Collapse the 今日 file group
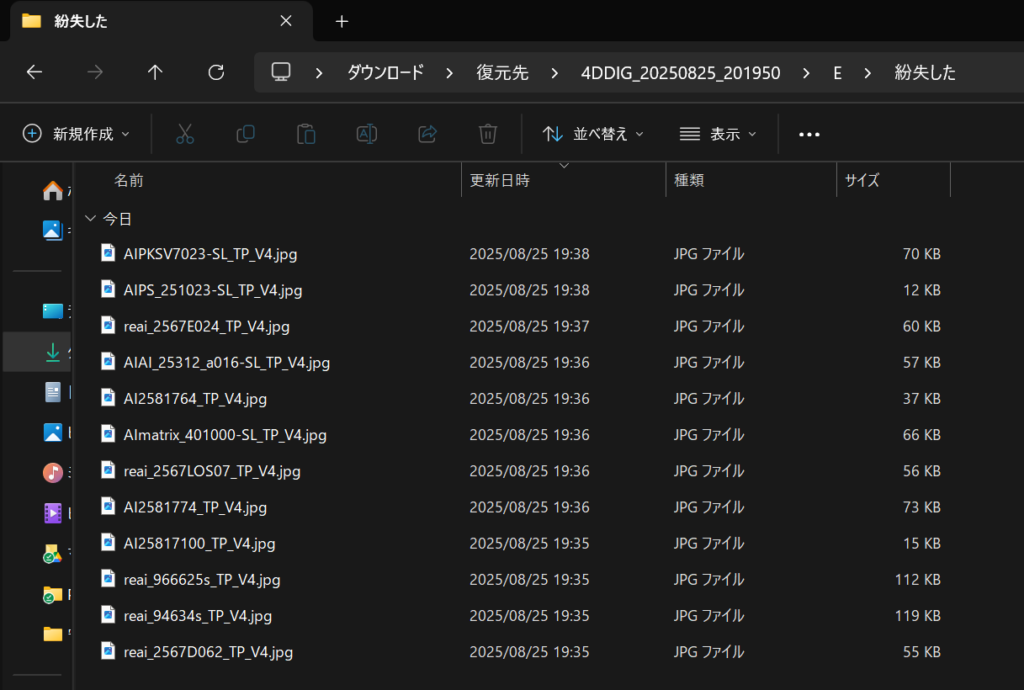Screen dimensions: 1024x690 pyautogui.click(x=90, y=218)
